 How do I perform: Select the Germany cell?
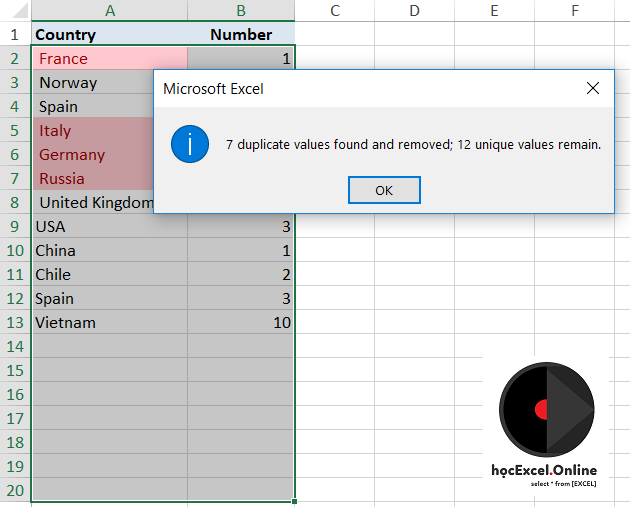(x=93, y=154)
